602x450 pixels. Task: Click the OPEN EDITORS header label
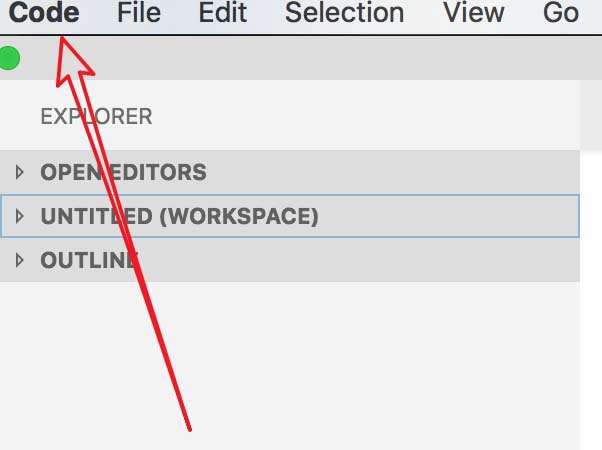123,172
